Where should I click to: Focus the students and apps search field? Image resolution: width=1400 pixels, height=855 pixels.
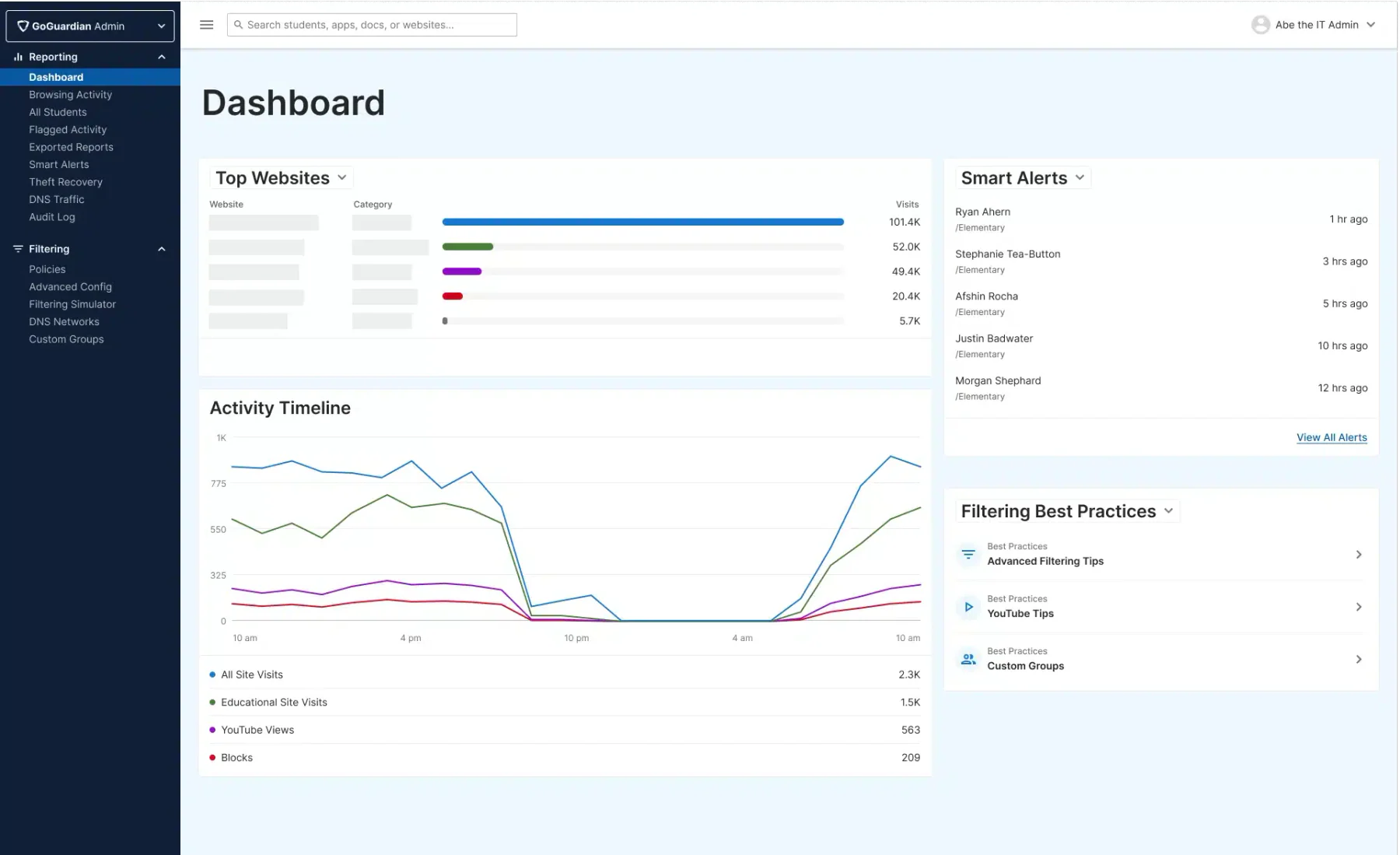372,25
